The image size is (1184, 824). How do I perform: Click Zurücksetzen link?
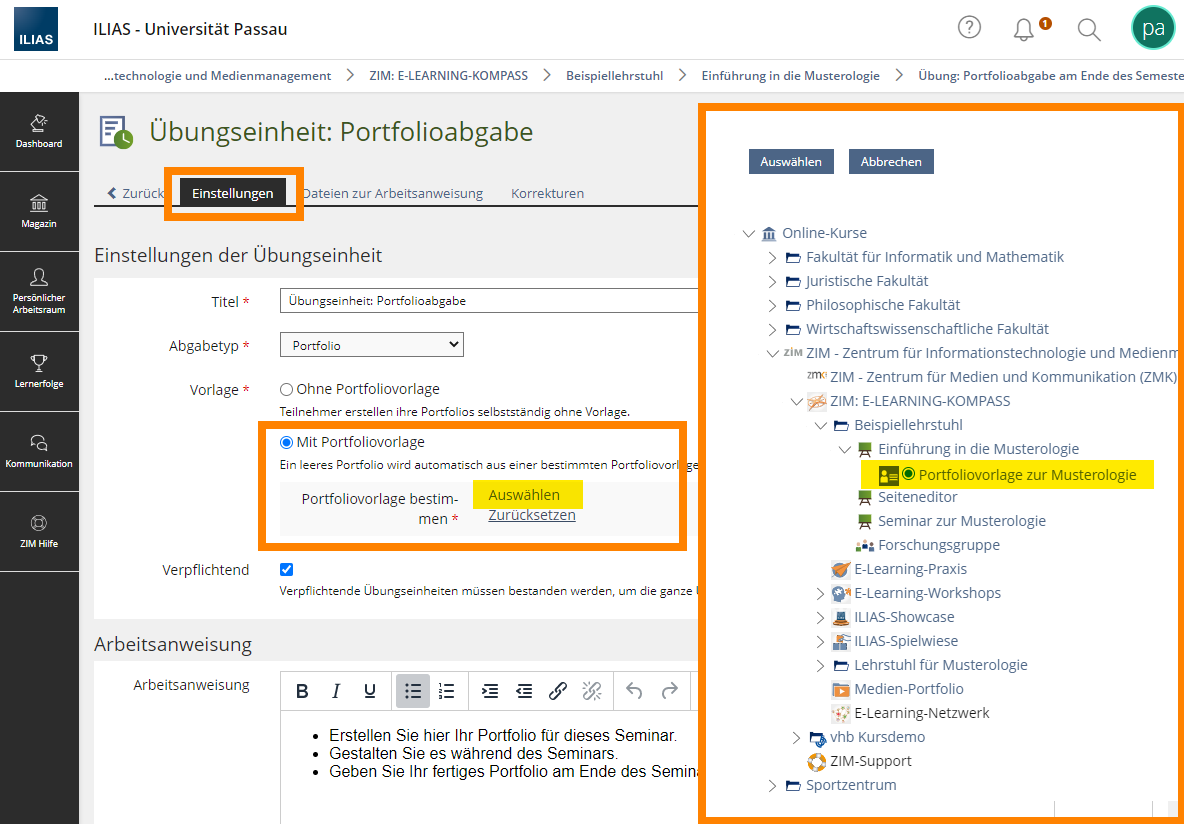pos(532,515)
